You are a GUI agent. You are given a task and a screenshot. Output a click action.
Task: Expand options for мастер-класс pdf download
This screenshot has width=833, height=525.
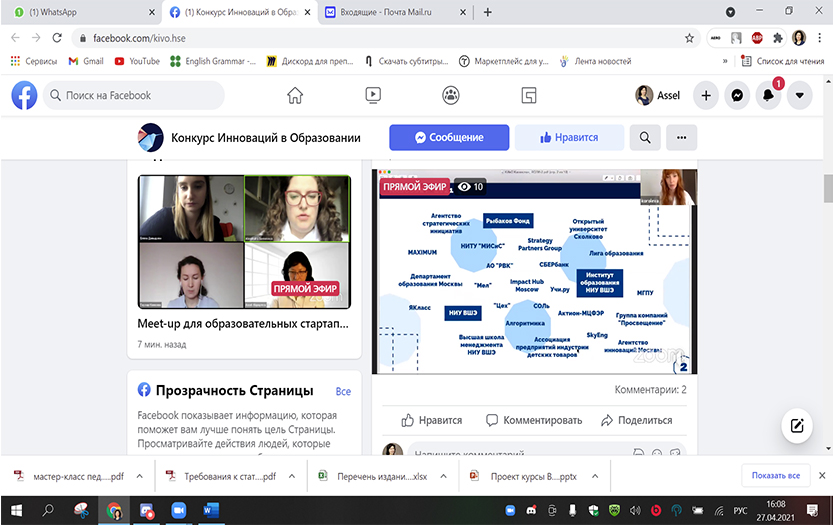(x=139, y=476)
